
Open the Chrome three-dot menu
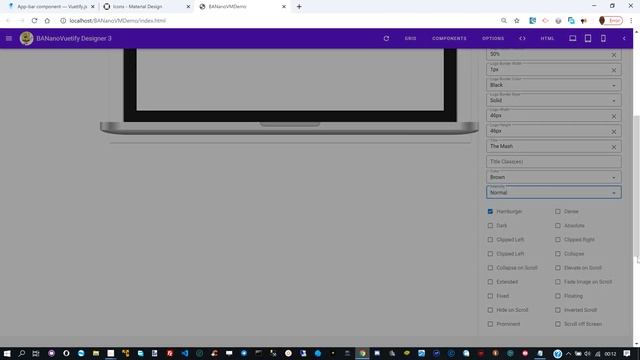coord(631,20)
